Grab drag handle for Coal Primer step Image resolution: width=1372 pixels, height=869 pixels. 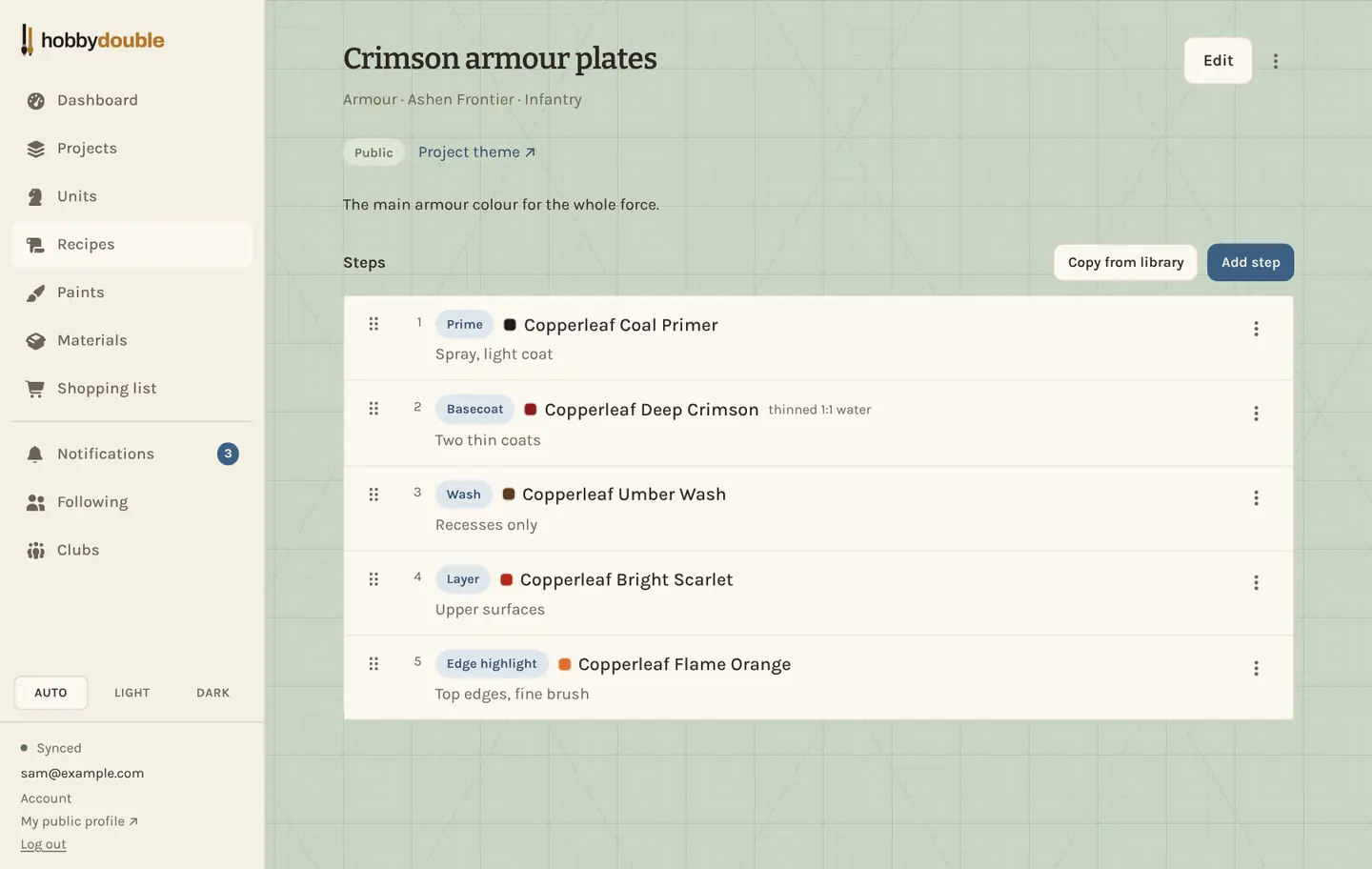click(x=373, y=324)
